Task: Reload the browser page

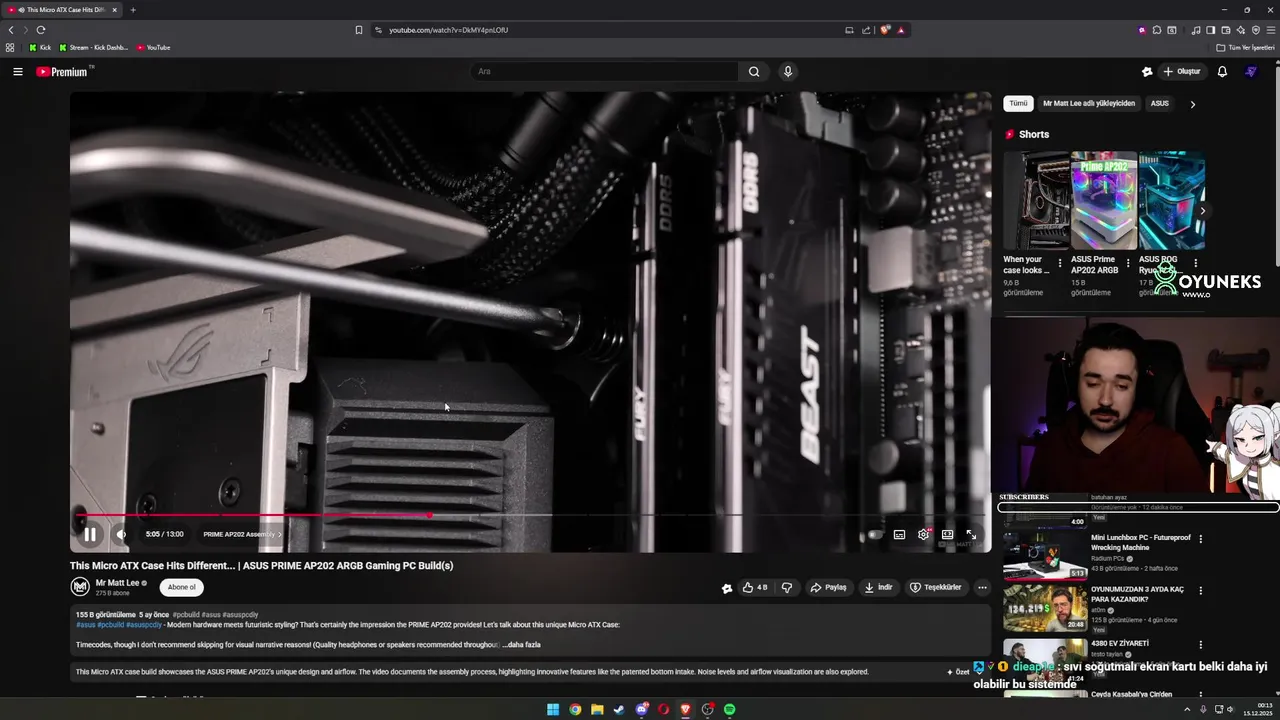Action: click(x=41, y=30)
